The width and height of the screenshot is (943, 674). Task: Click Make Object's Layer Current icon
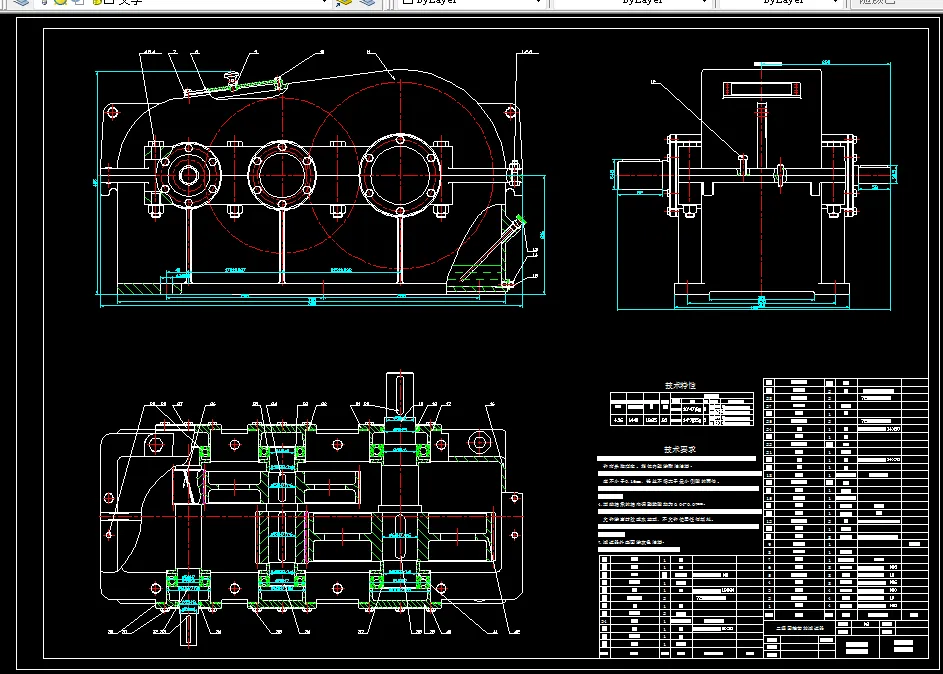coord(344,2)
